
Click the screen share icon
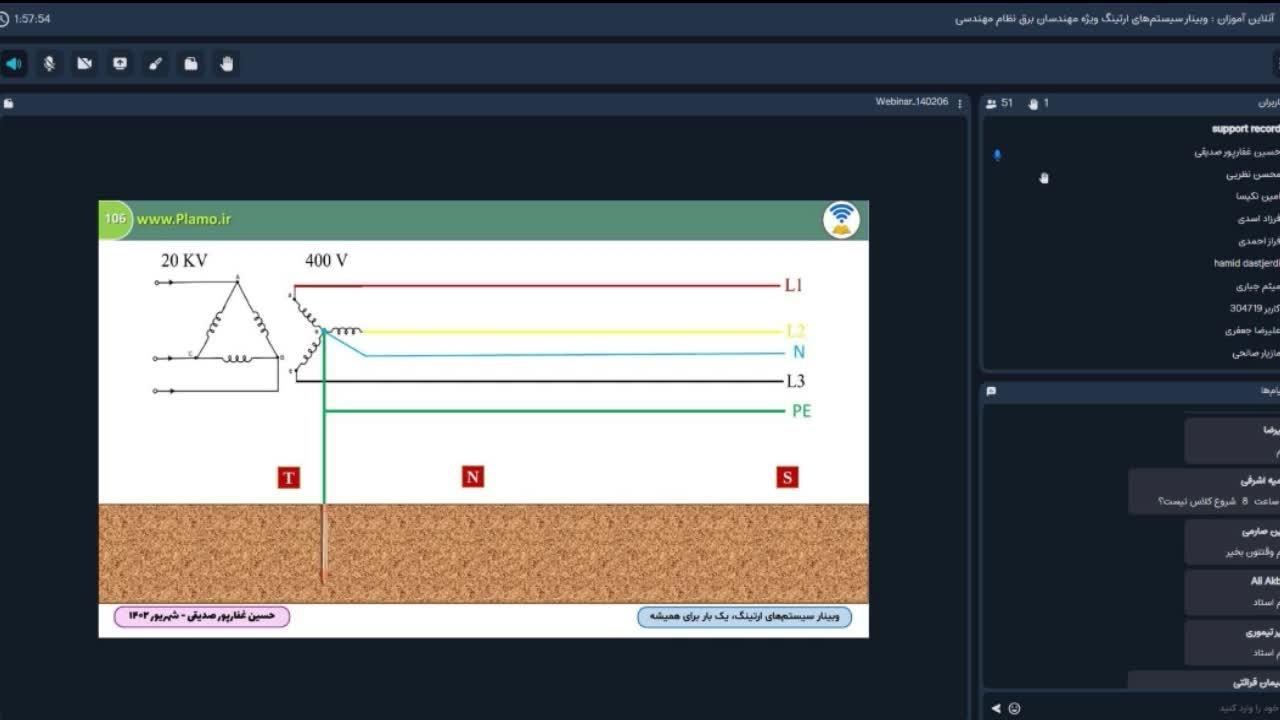tap(120, 64)
